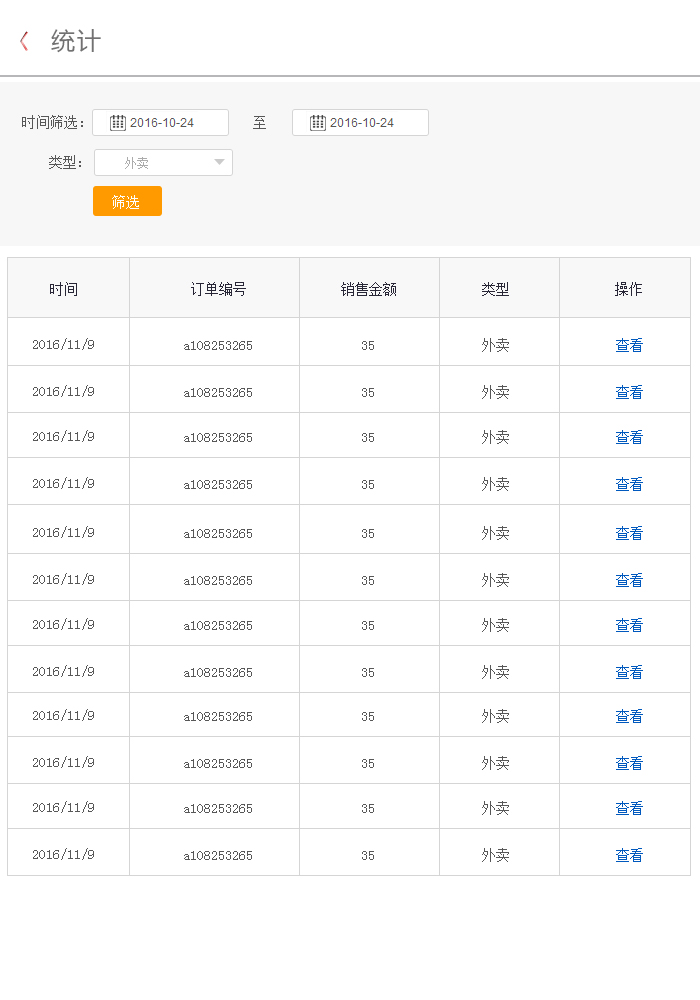The width and height of the screenshot is (700, 1000).
Task: Open 查看 in the seventh table row
Action: click(629, 626)
